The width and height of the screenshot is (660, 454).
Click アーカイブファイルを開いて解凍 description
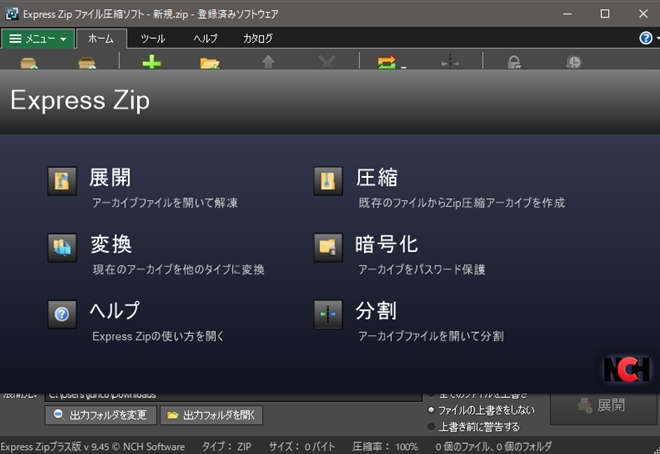[165, 203]
